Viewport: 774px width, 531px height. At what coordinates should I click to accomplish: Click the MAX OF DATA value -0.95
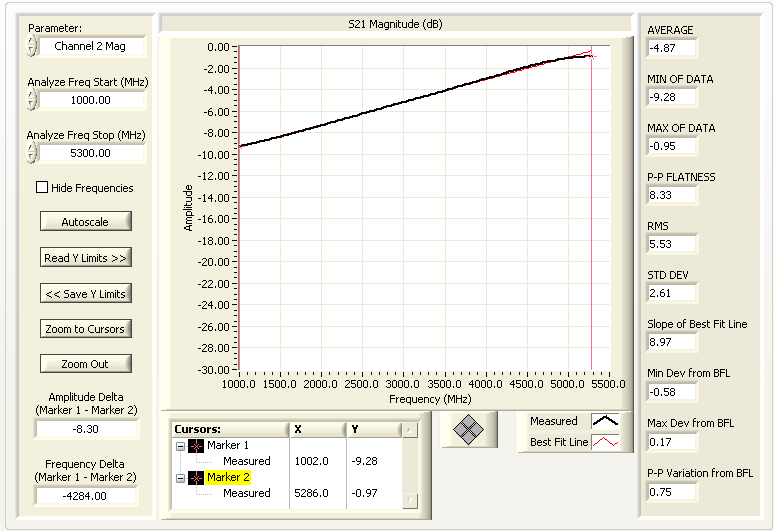(671, 146)
